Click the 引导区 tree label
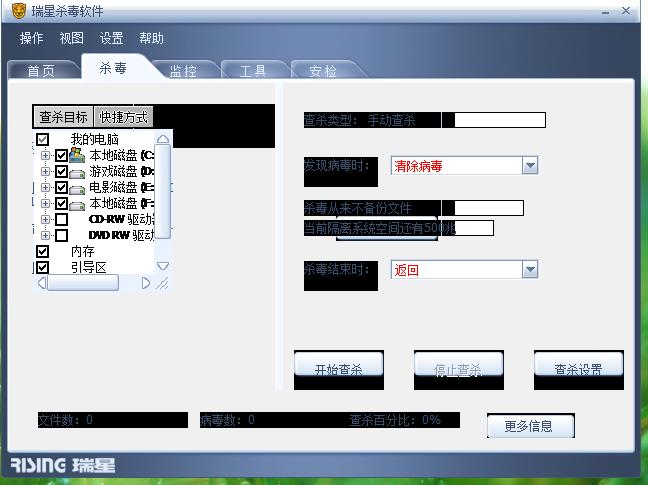648x485 pixels. click(x=88, y=267)
